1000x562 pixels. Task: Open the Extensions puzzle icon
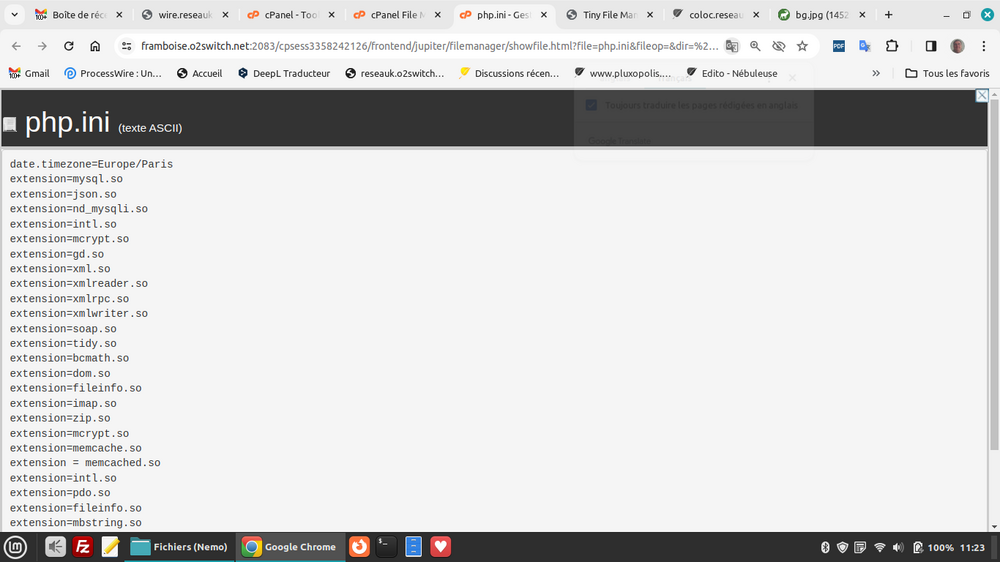pyautogui.click(x=892, y=46)
